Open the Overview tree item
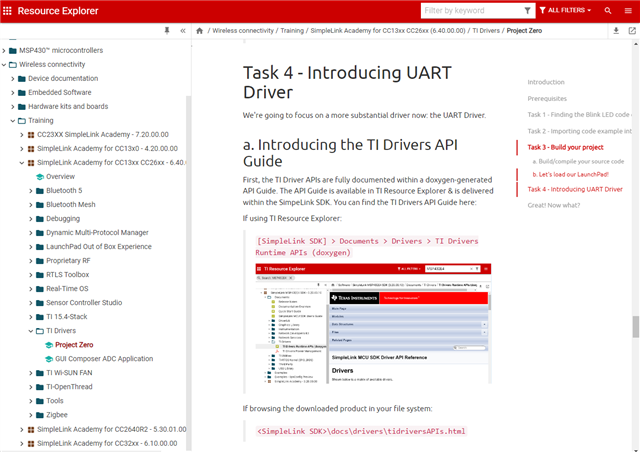 (60, 176)
